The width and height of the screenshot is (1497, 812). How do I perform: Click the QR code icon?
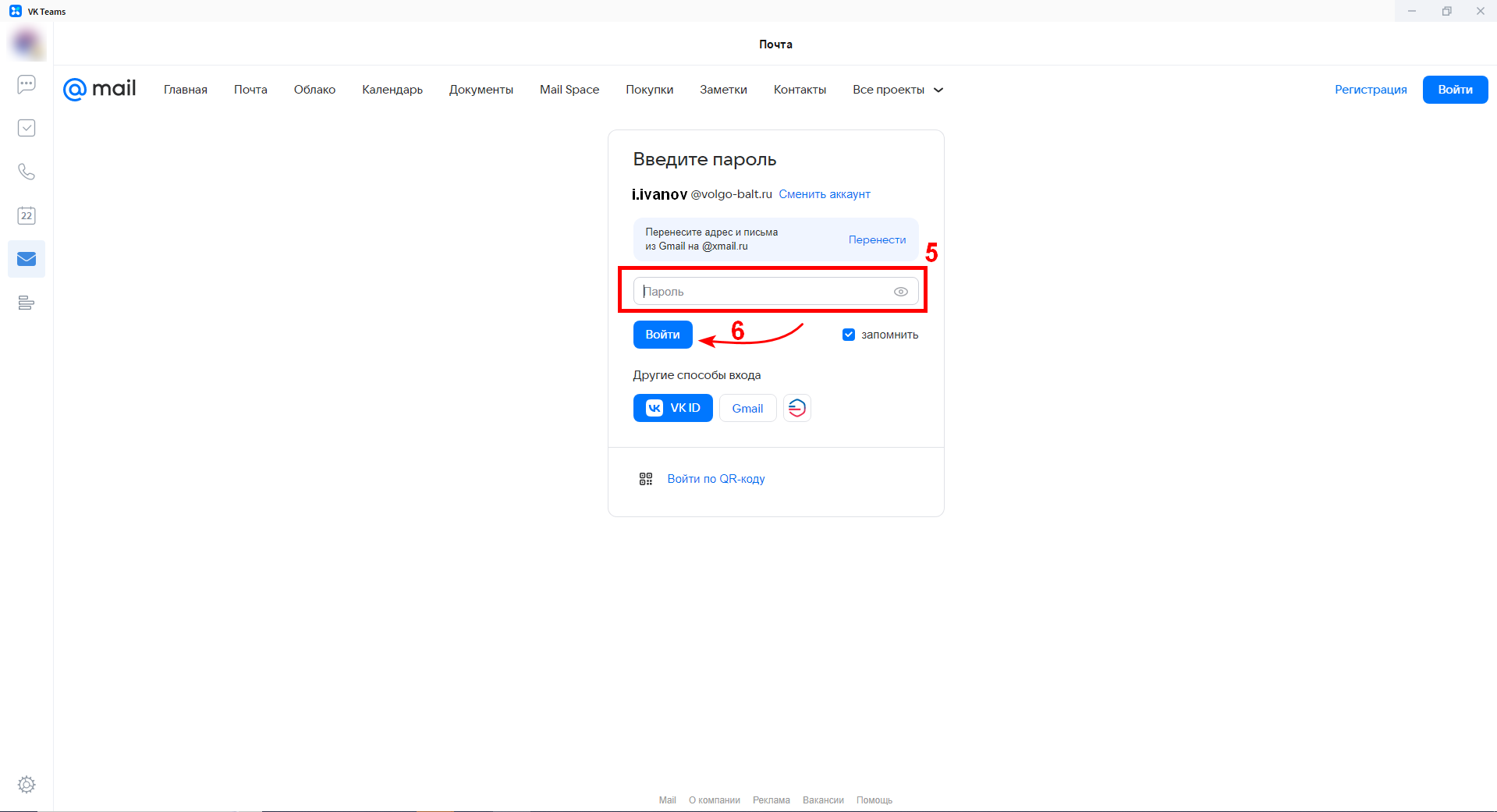[x=646, y=479]
